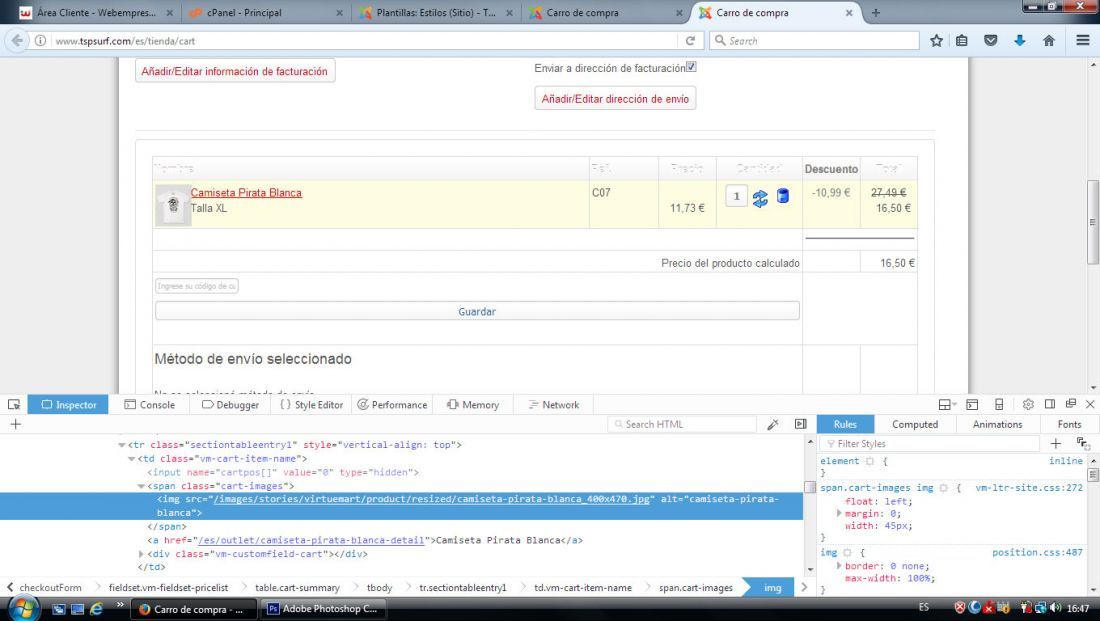The width and height of the screenshot is (1100, 621).
Task: Click the add new node plus icon
Action: (x=15, y=424)
